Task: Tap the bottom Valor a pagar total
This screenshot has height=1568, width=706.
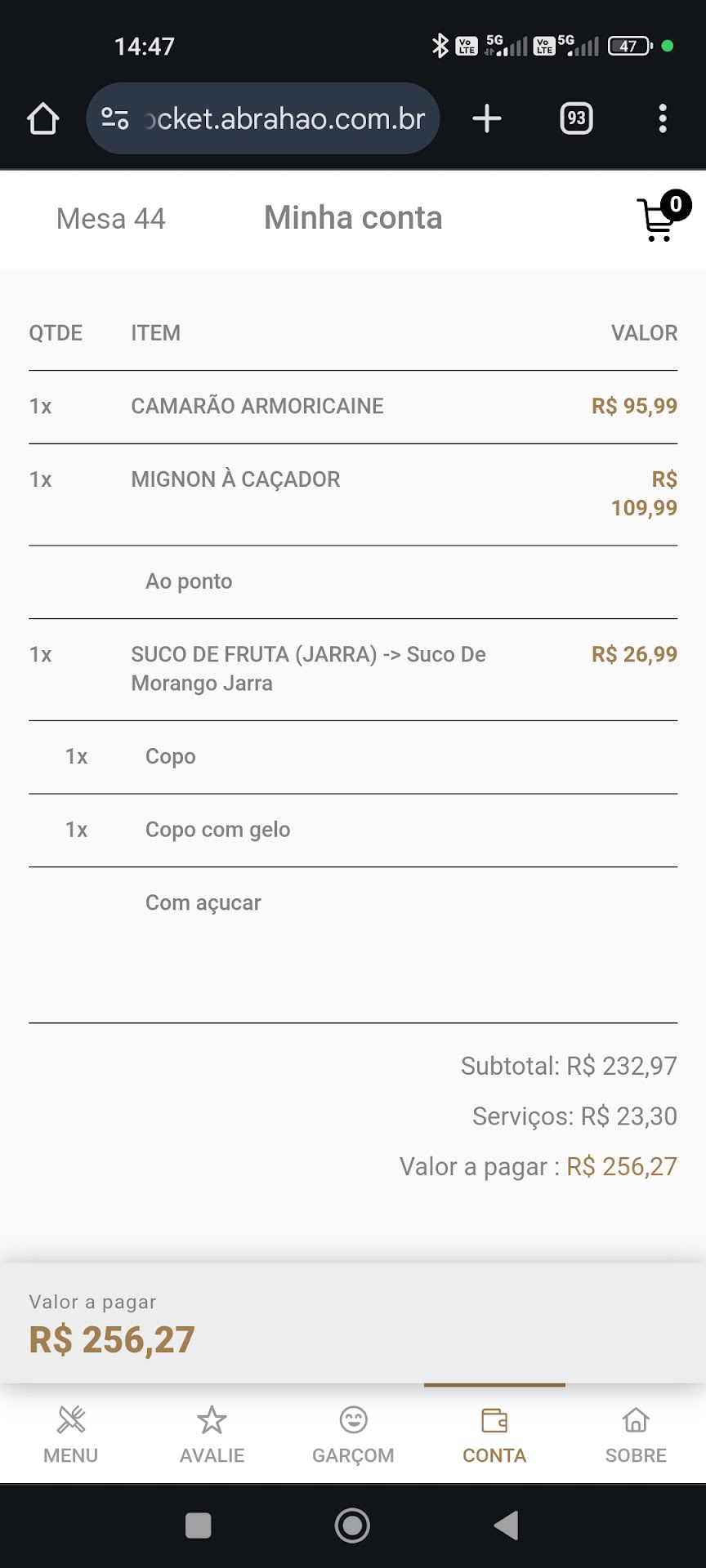Action: [112, 1339]
